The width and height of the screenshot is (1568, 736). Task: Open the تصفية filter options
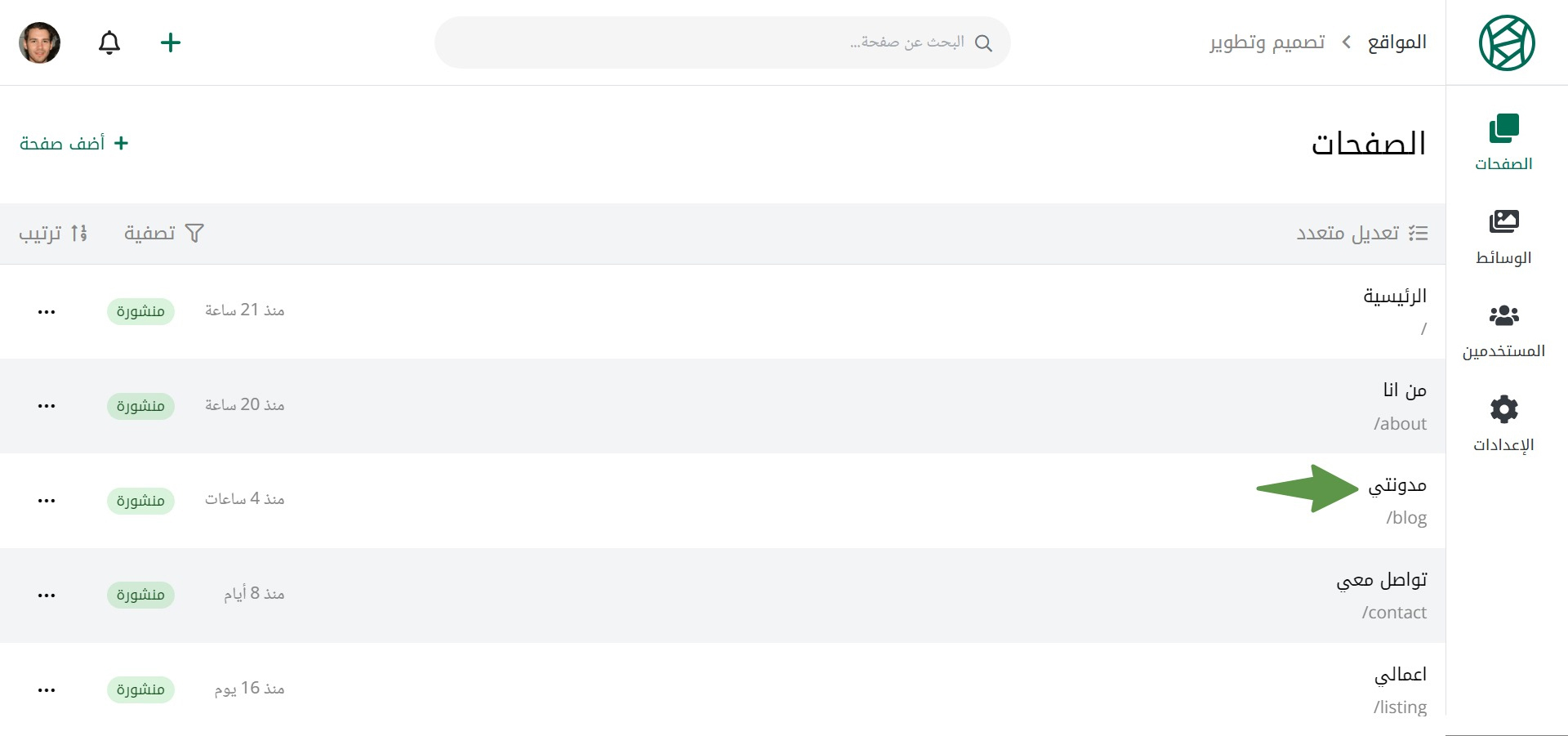point(163,234)
